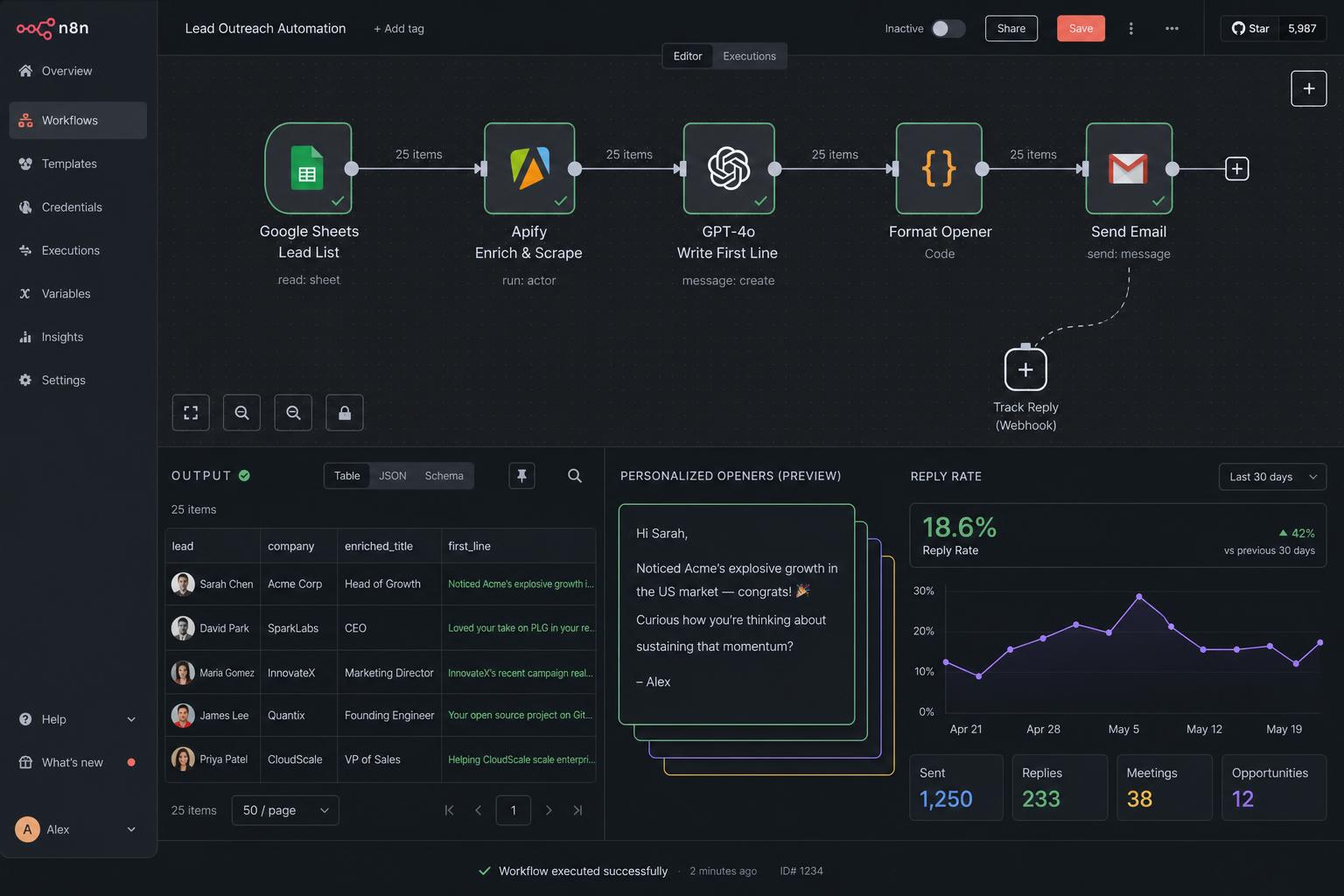Click the Lead Outreach Automation workflow name
This screenshot has width=1344, height=896.
click(265, 29)
